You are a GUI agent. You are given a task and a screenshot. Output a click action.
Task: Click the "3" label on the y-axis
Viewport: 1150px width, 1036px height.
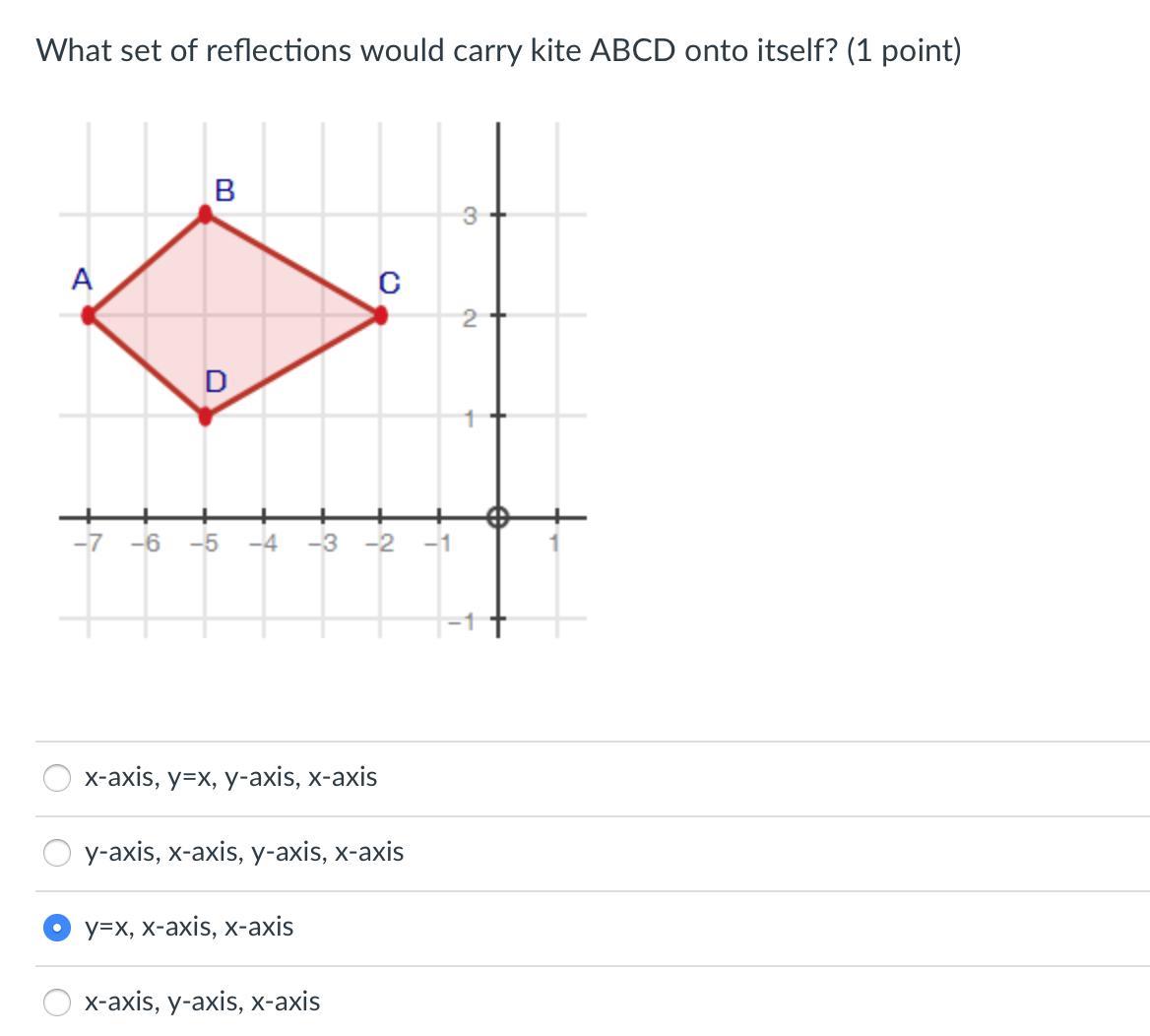pyautogui.click(x=471, y=216)
